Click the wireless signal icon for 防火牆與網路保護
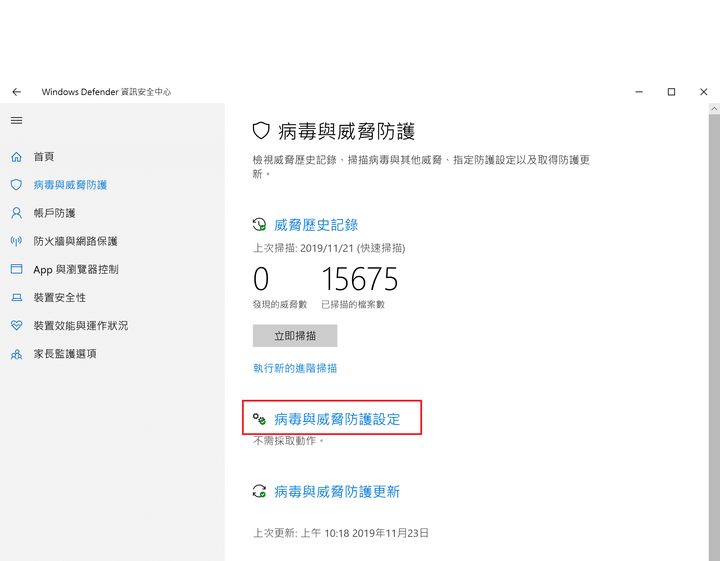The height and width of the screenshot is (561, 720). tap(16, 241)
